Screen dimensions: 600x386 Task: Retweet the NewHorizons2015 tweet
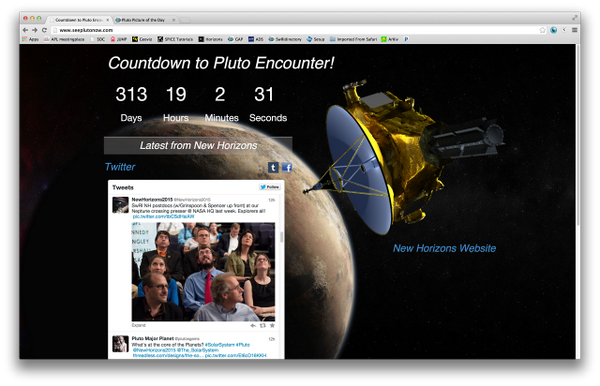(262, 326)
